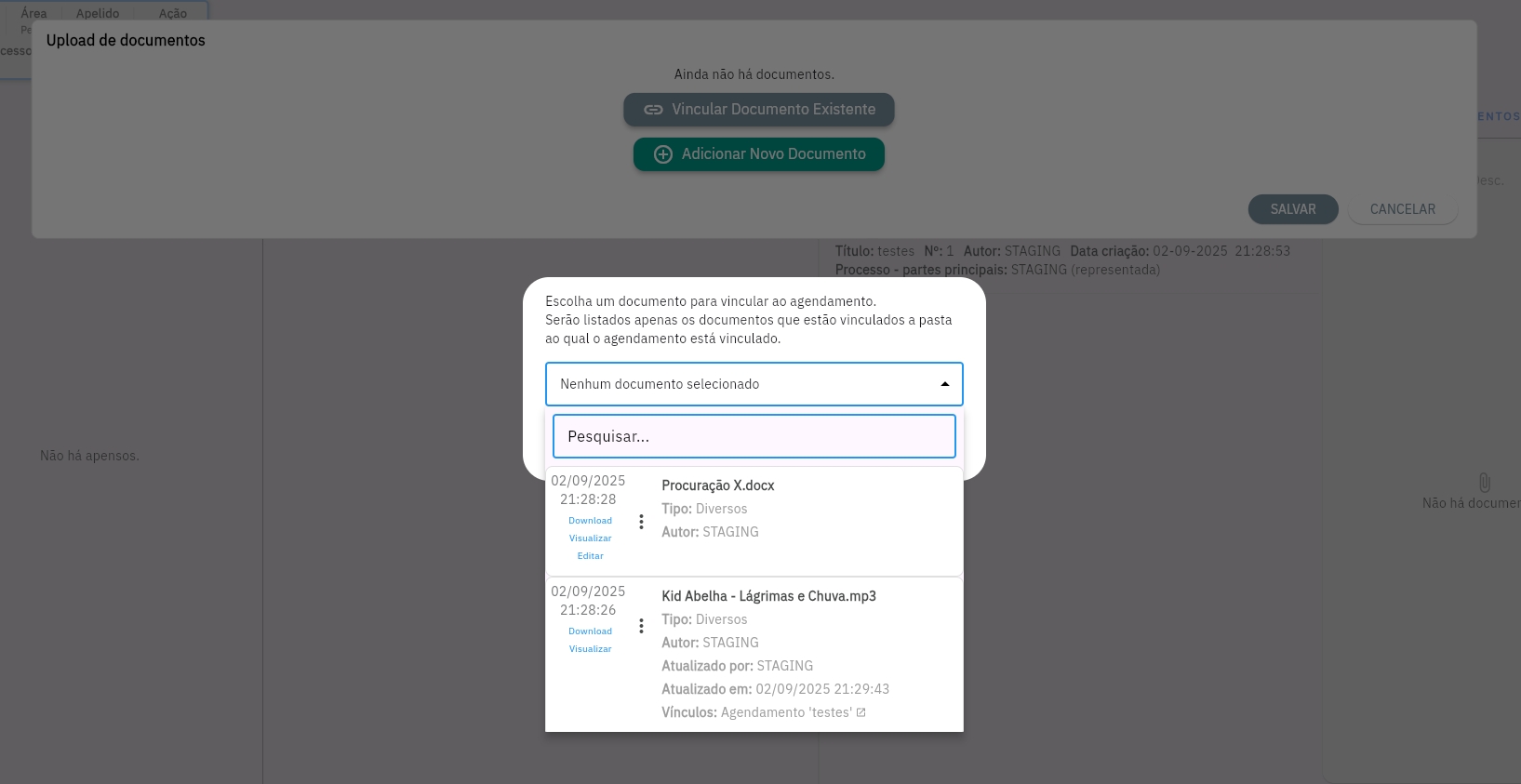Click into the Pesquisar search field
The image size is (1521, 784).
754,436
